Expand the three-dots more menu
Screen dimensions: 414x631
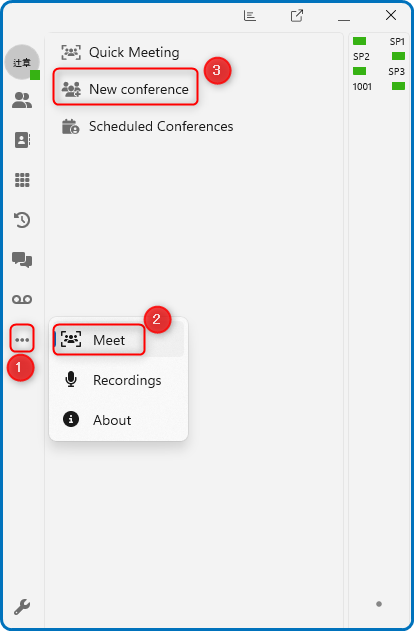[x=22, y=340]
